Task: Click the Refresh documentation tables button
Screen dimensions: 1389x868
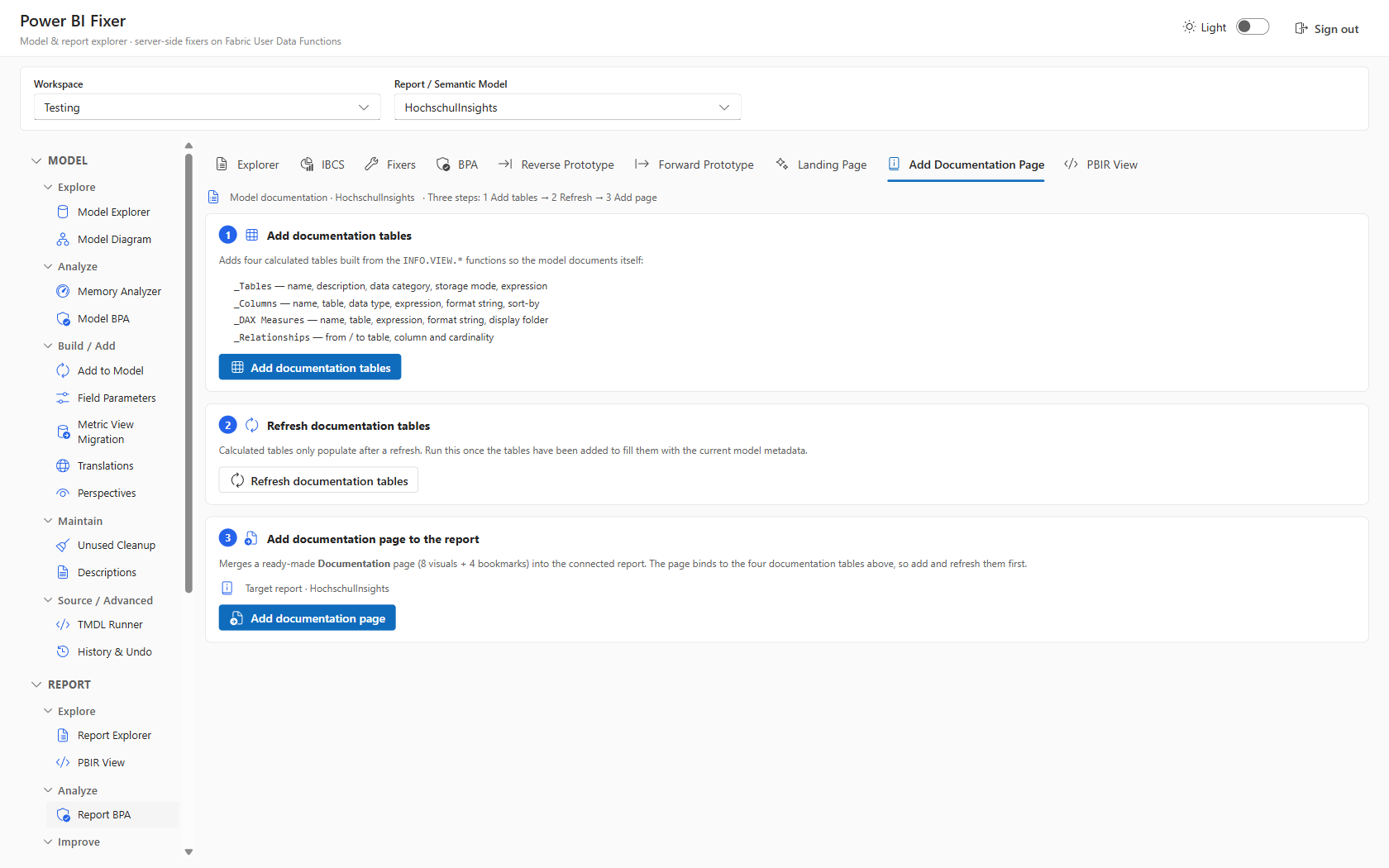Action: pyautogui.click(x=318, y=480)
